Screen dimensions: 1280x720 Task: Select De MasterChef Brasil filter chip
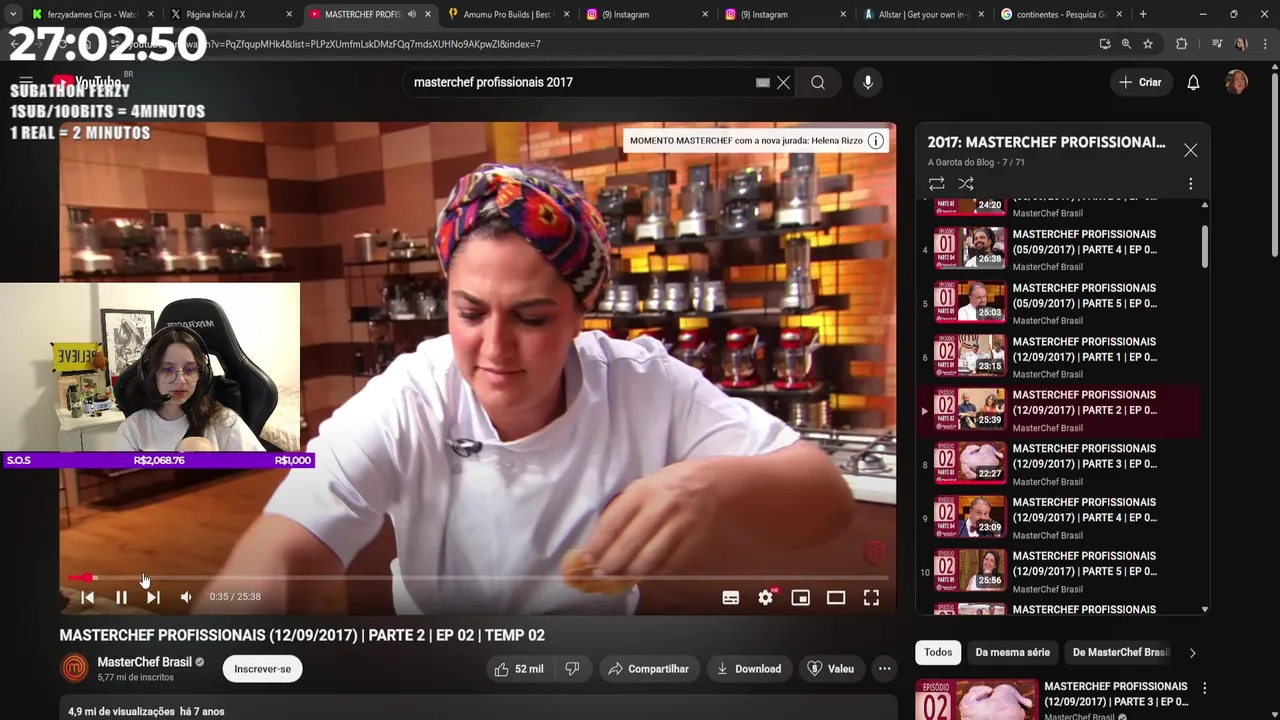pyautogui.click(x=1120, y=652)
